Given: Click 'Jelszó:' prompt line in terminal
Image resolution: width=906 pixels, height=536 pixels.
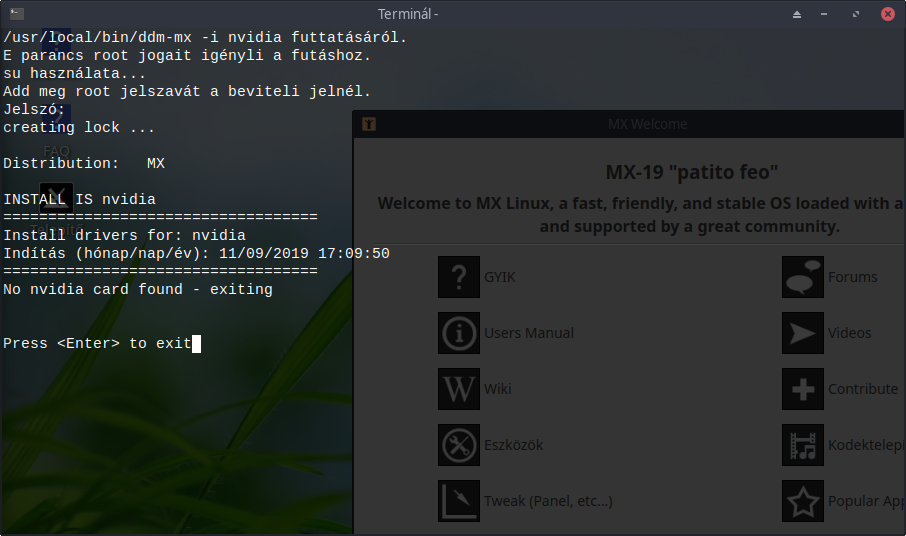Looking at the screenshot, I should tap(34, 109).
